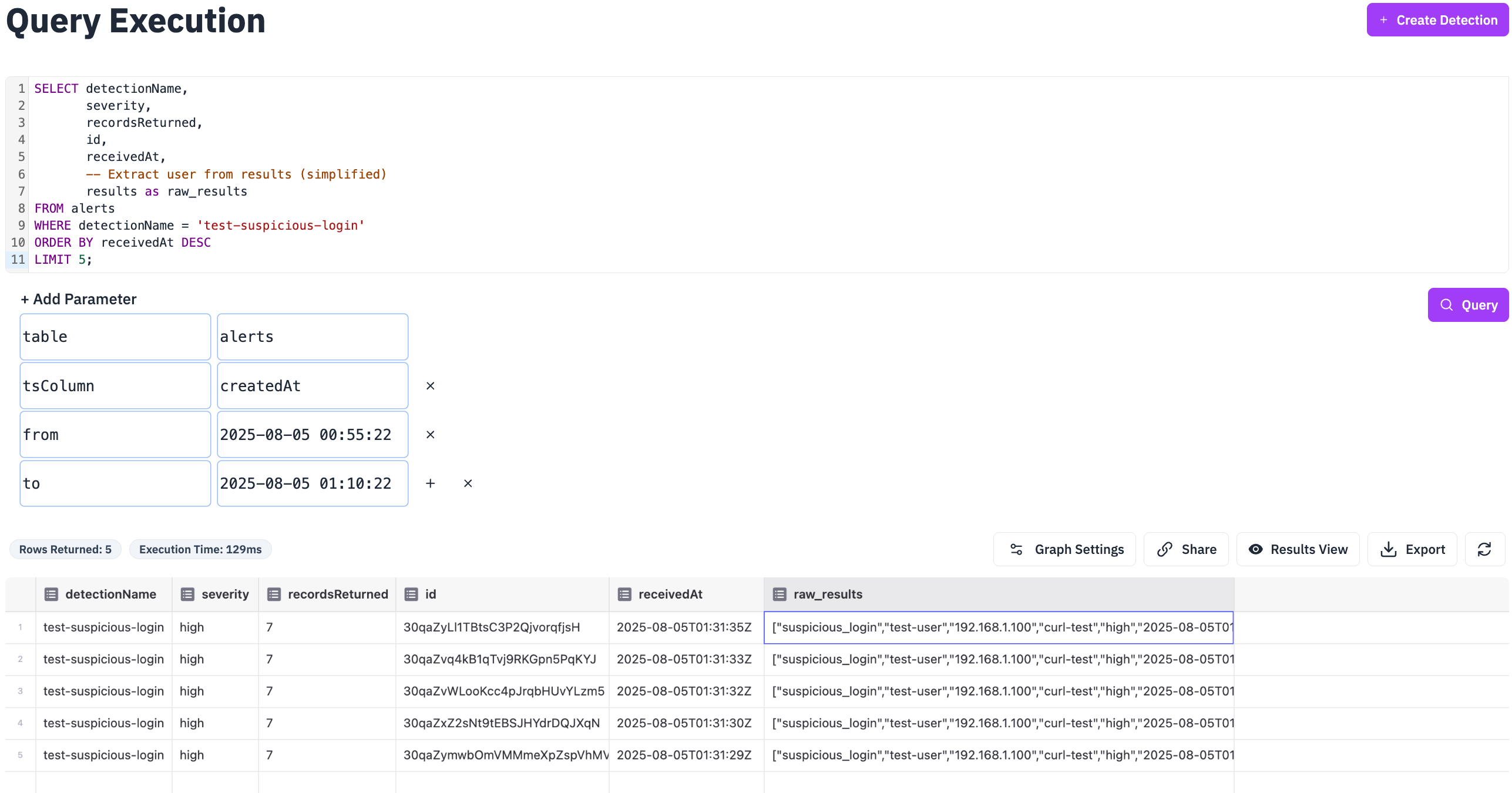1512x793 pixels.
Task: Click Create Detection
Action: (x=1437, y=20)
